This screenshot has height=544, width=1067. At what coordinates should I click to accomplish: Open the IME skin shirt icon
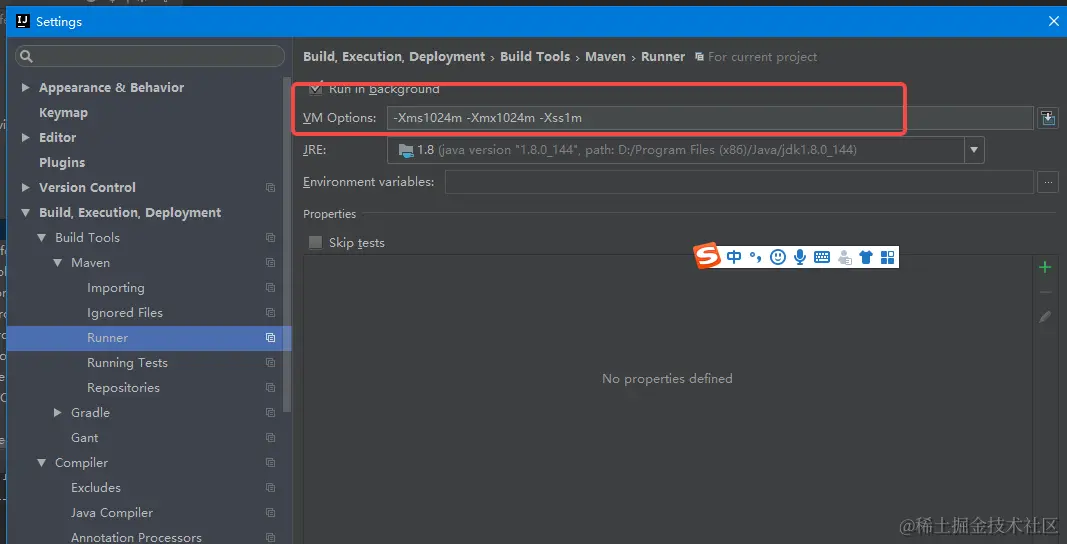(866, 257)
